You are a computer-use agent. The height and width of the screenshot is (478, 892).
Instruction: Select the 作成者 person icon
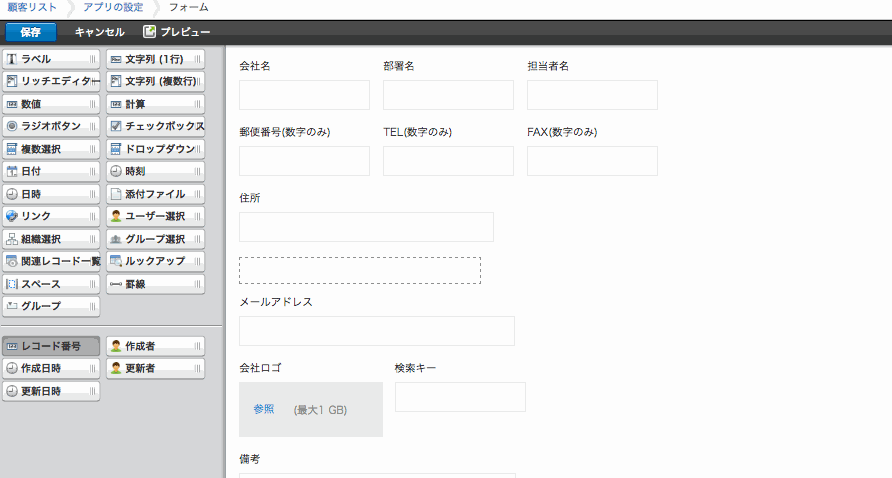tap(115, 346)
